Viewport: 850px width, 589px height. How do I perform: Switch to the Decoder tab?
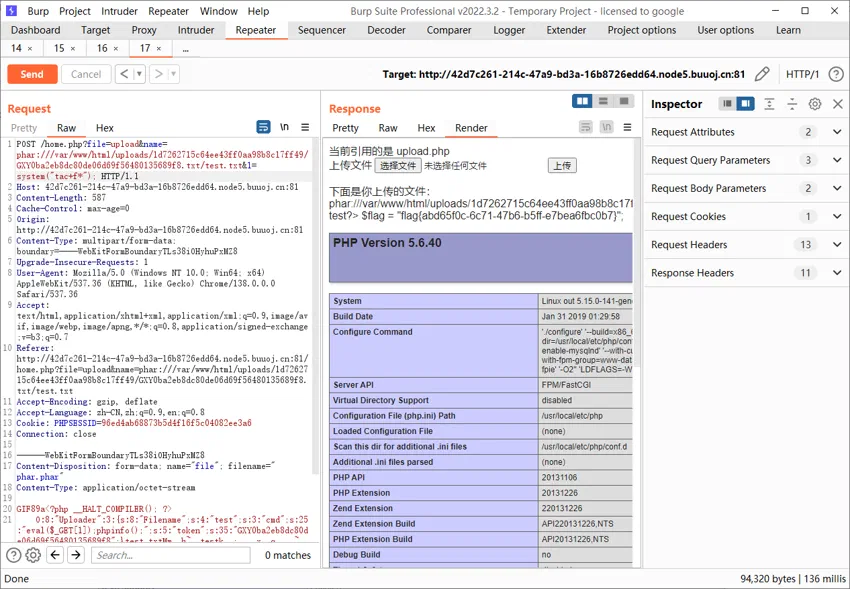click(x=386, y=30)
